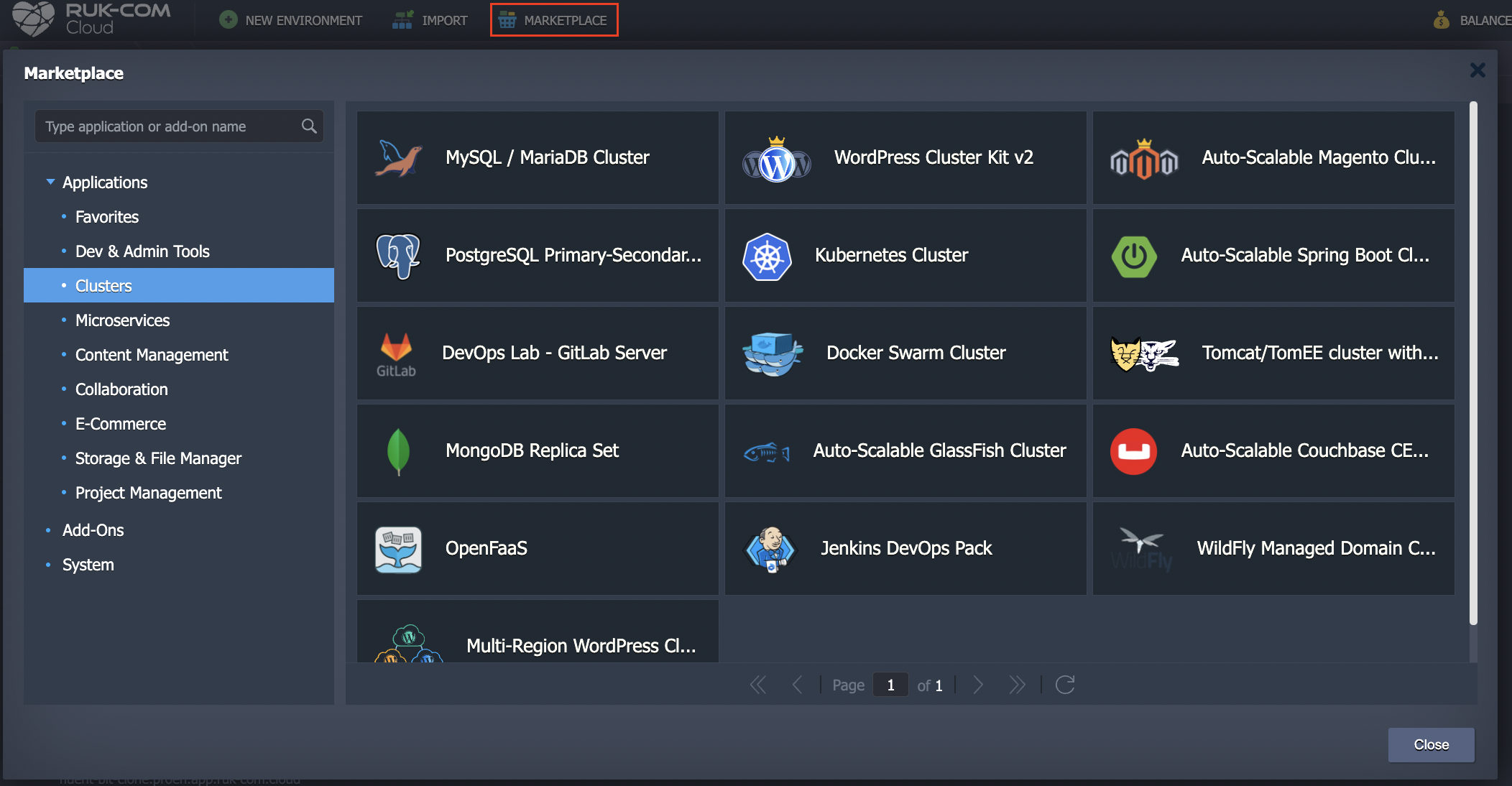This screenshot has width=1512, height=786.
Task: Click Marketplace in top bar
Action: click(x=554, y=20)
